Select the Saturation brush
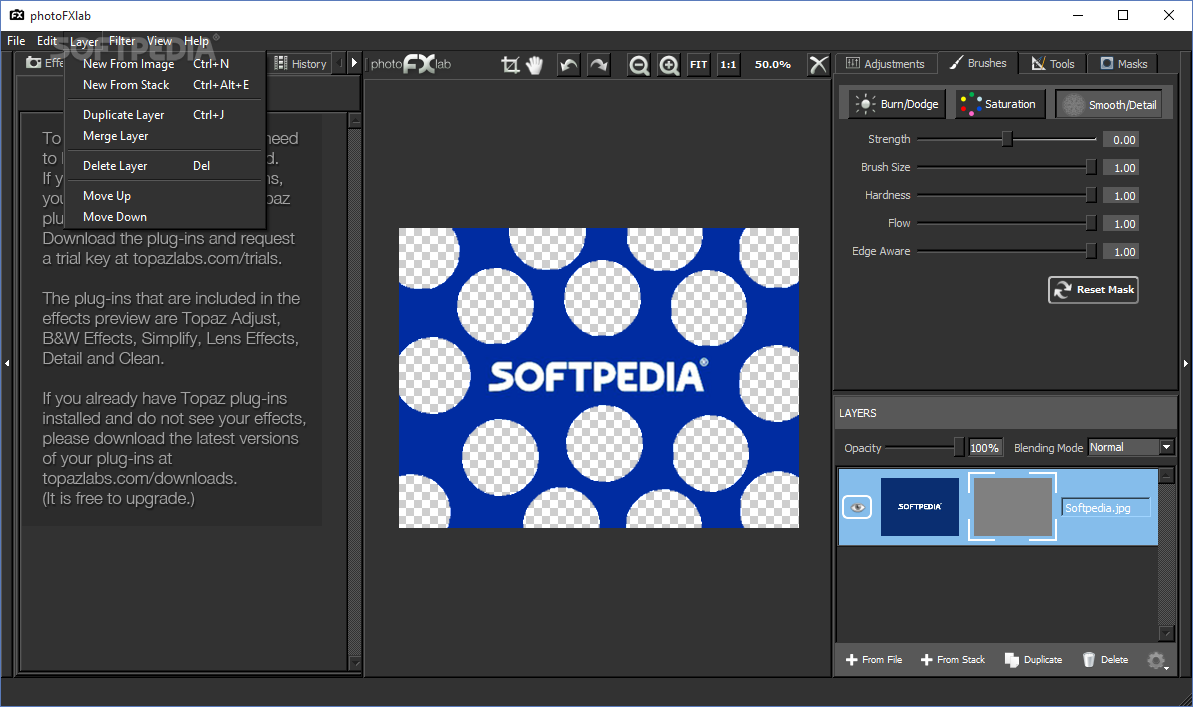Viewport: 1193px width, 707px height. [x=1000, y=104]
